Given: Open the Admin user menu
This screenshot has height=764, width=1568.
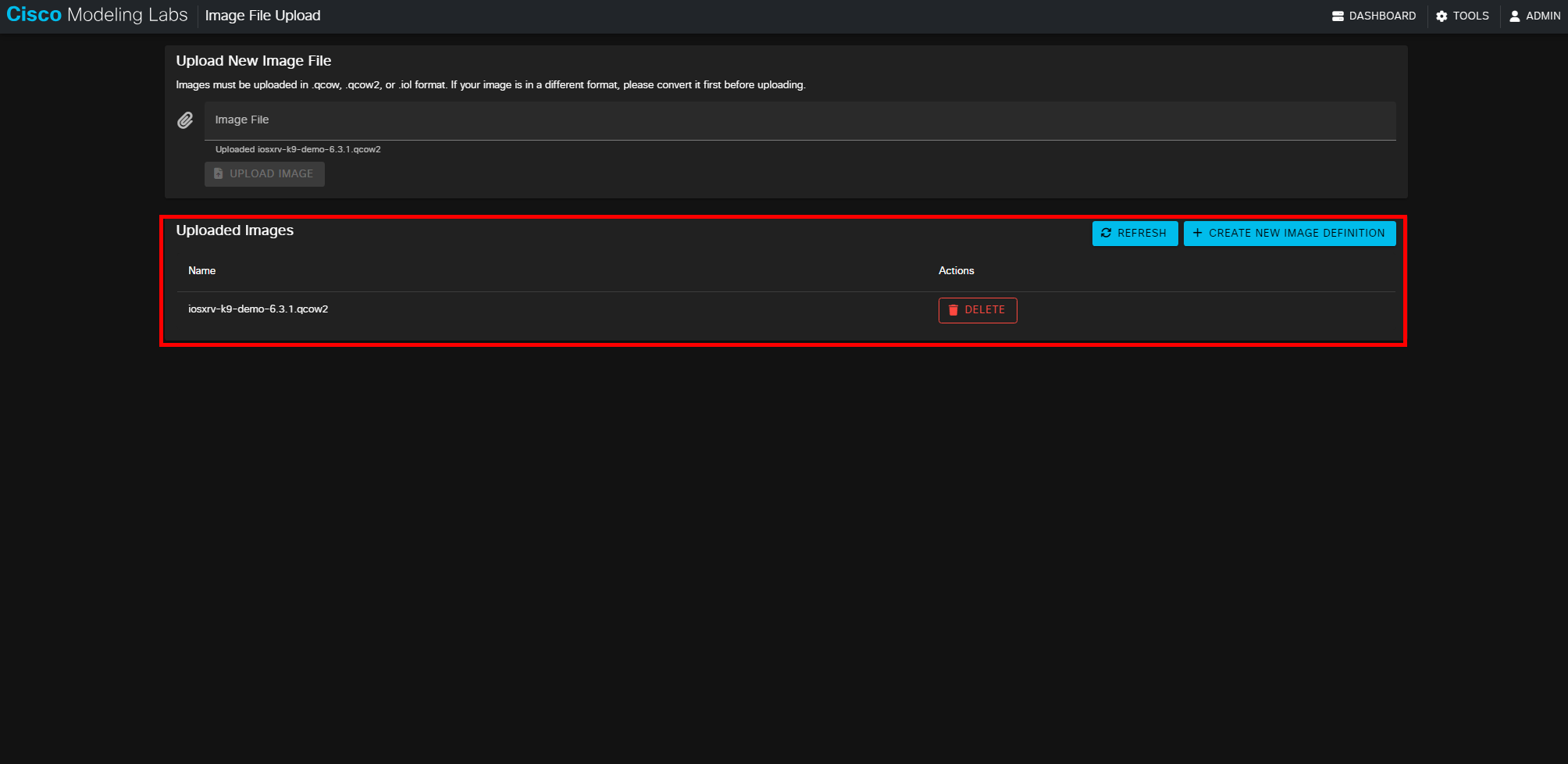Looking at the screenshot, I should (1534, 16).
